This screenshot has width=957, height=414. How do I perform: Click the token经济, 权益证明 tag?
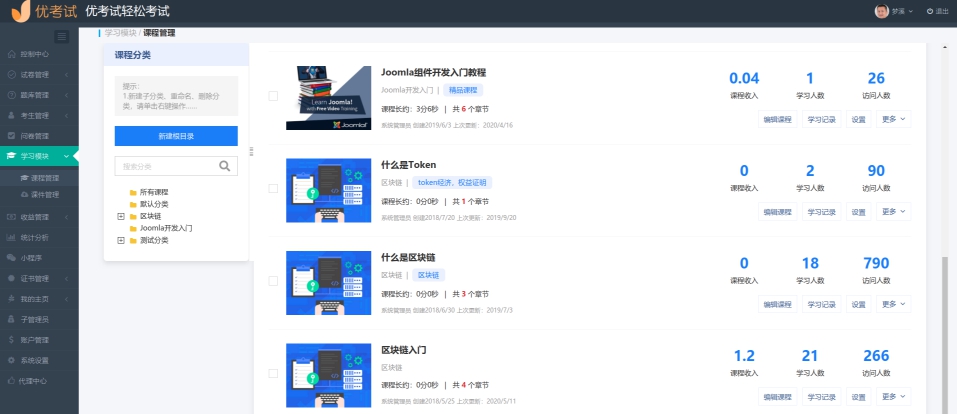[452, 183]
